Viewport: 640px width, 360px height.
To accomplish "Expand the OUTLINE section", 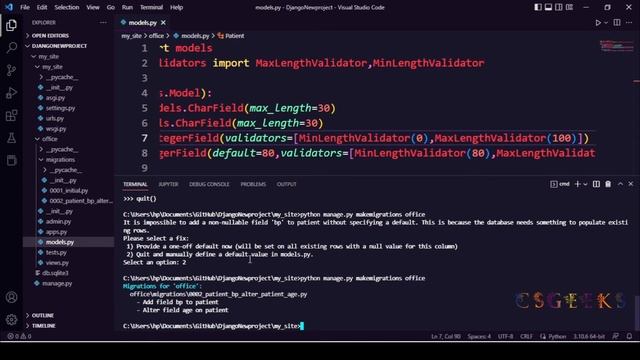I will tap(42, 316).
